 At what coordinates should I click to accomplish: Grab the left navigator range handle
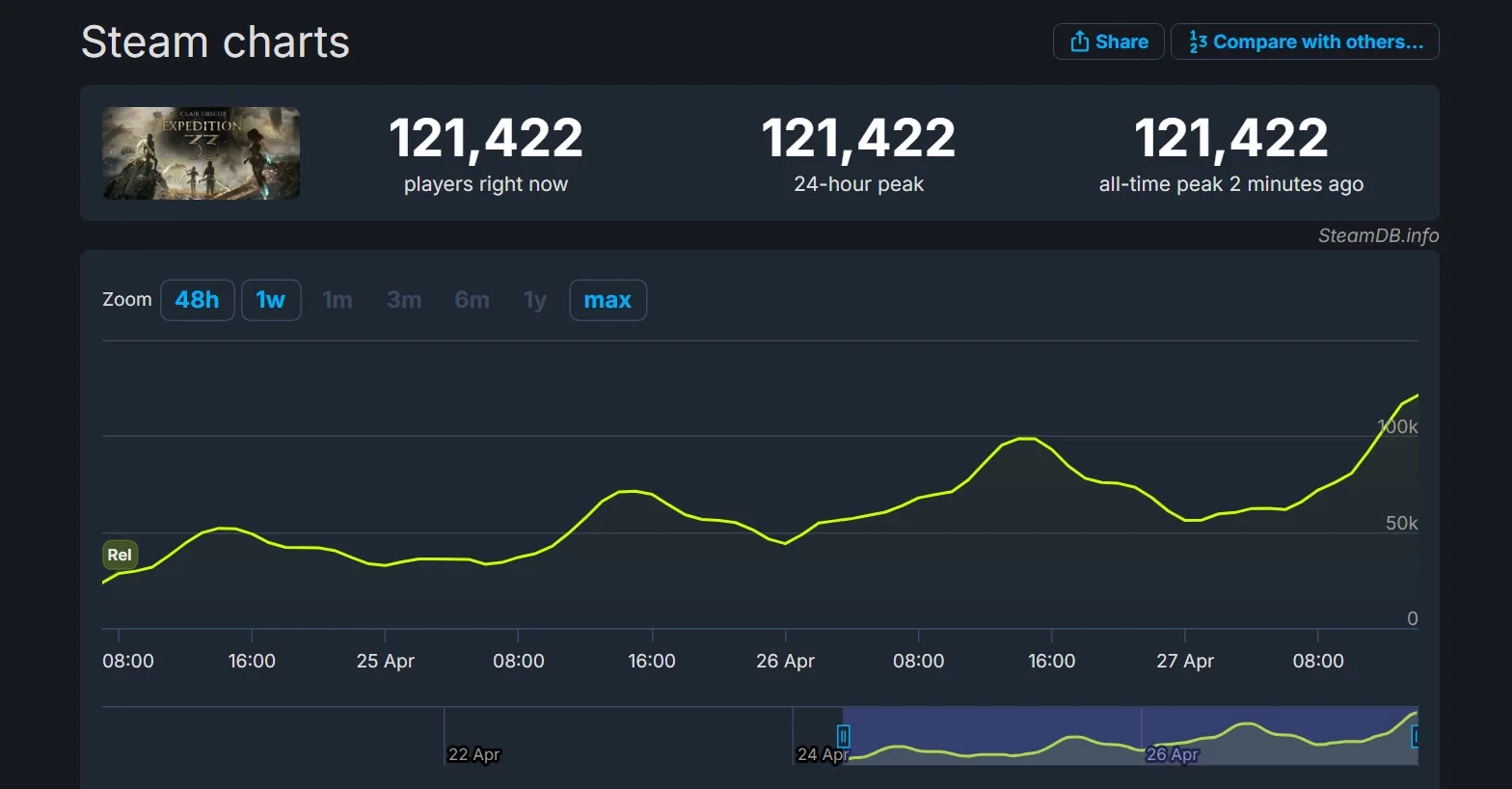coord(844,737)
